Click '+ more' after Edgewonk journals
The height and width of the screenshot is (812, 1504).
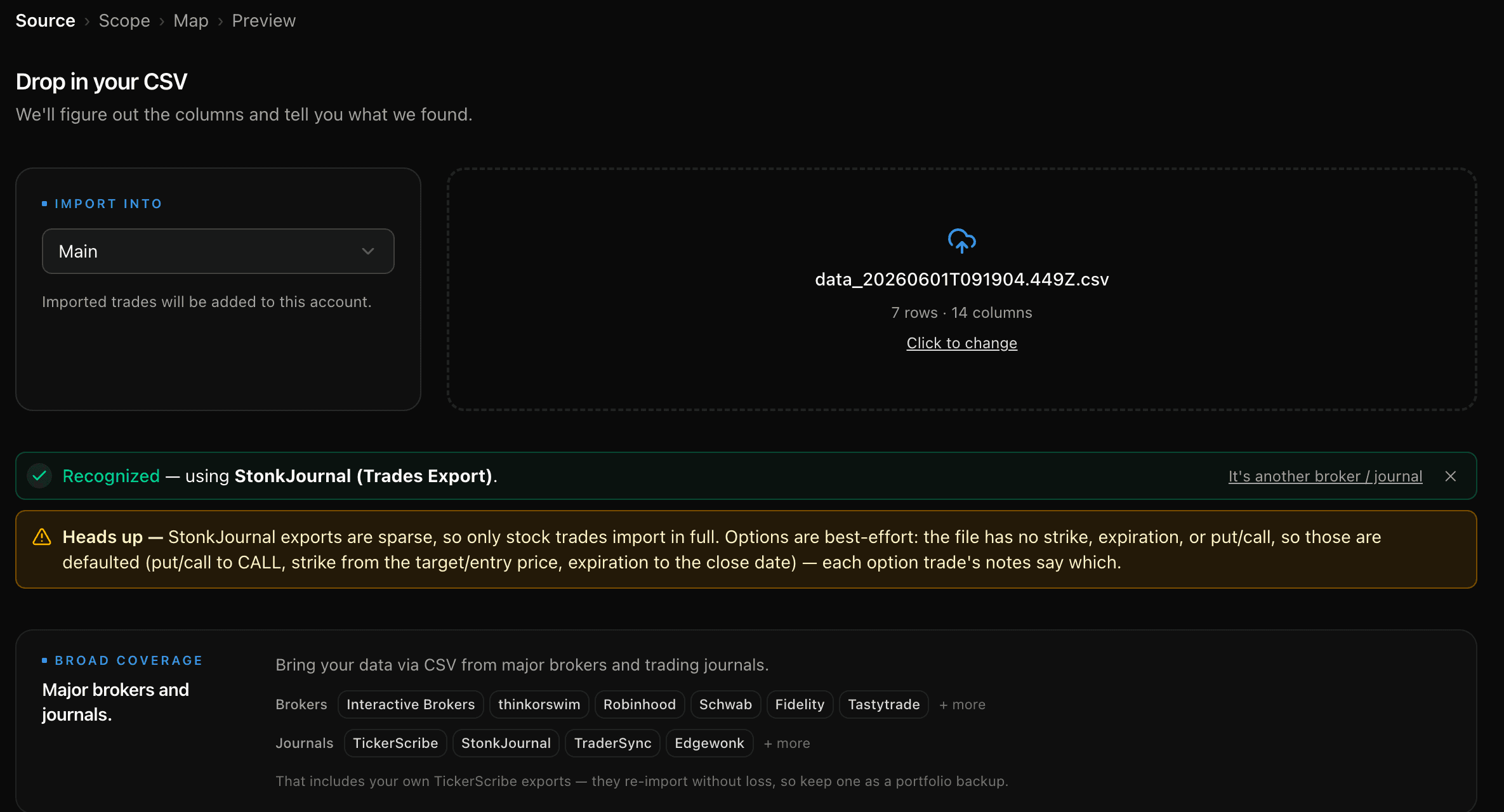point(787,743)
